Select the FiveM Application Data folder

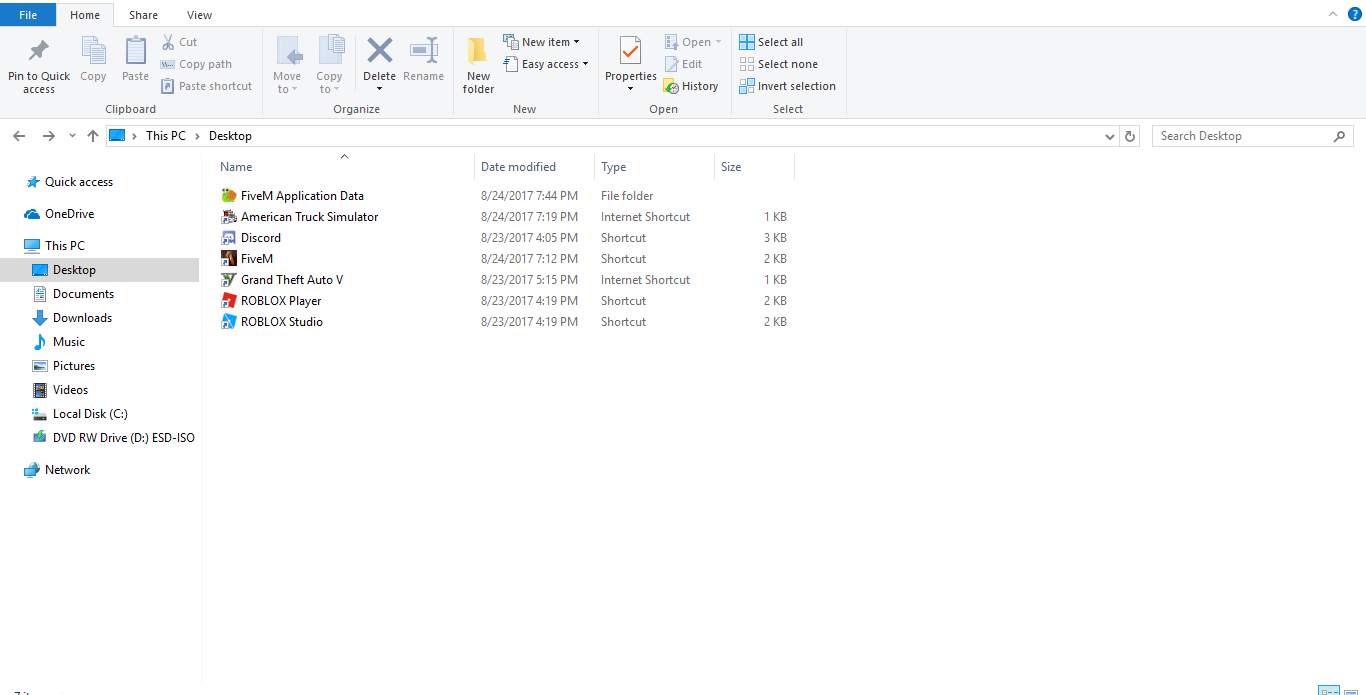pos(302,196)
